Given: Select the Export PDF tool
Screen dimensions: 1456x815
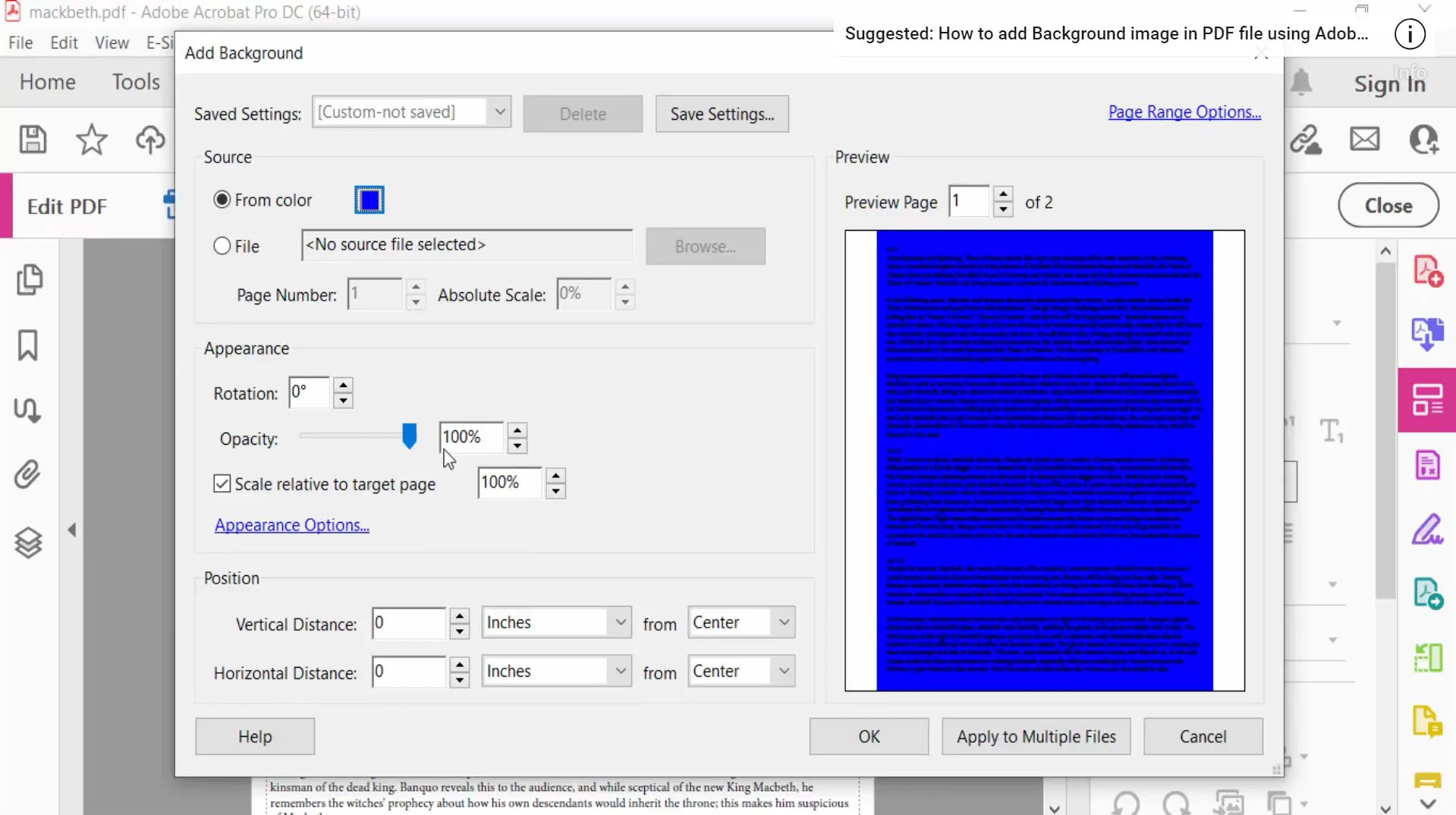Looking at the screenshot, I should (x=1428, y=334).
